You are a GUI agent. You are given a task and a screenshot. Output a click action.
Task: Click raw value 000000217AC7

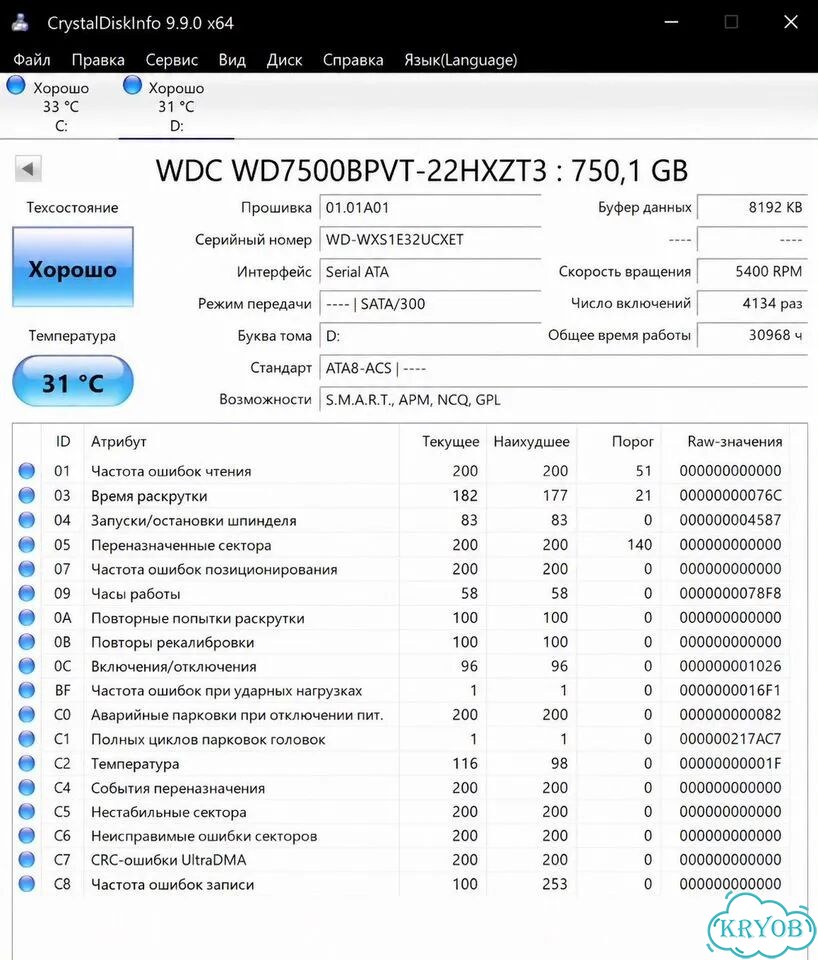click(x=730, y=739)
